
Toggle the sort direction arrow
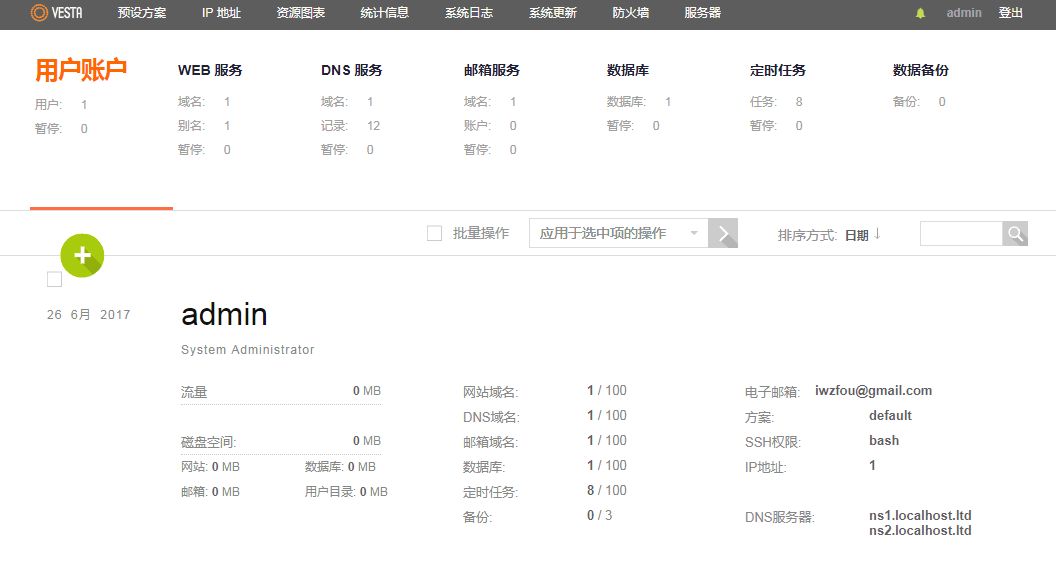tap(877, 234)
